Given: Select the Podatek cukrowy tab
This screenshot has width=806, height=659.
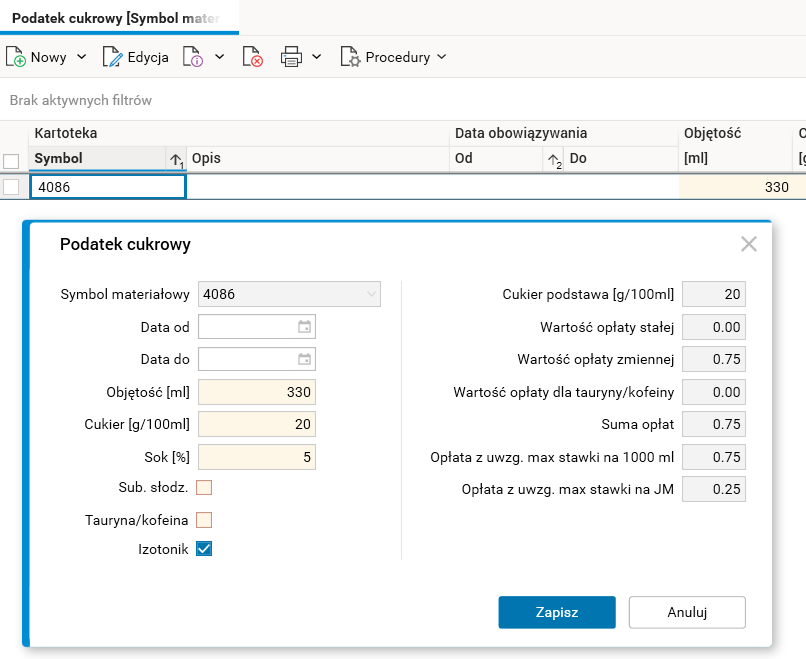Looking at the screenshot, I should 119,18.
